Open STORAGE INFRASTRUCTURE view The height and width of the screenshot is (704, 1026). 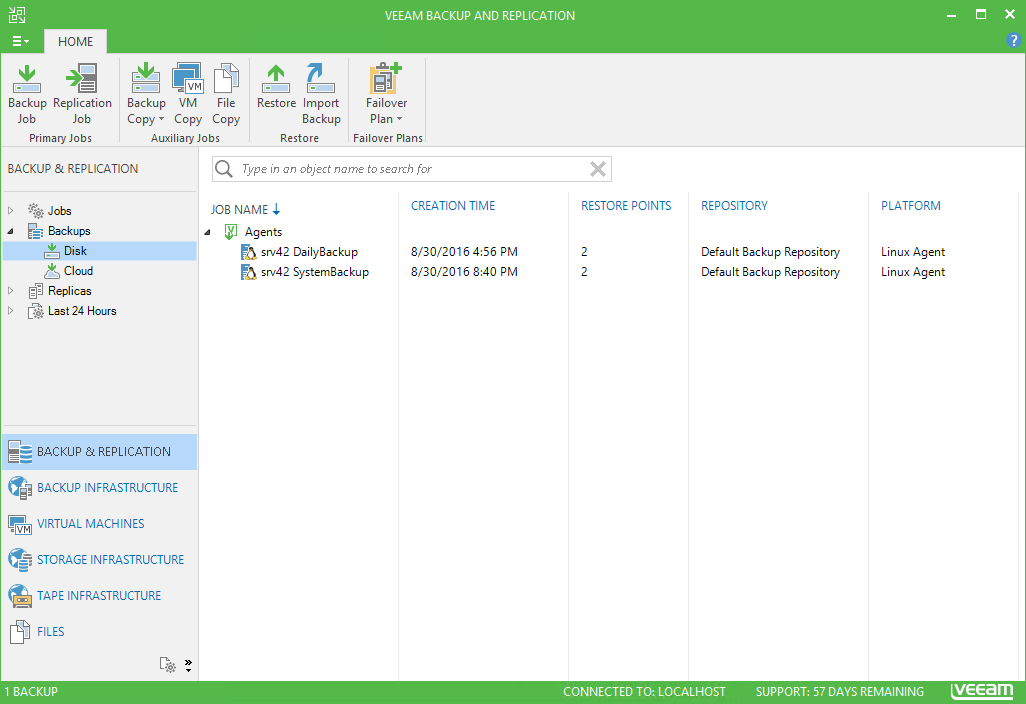(x=99, y=559)
